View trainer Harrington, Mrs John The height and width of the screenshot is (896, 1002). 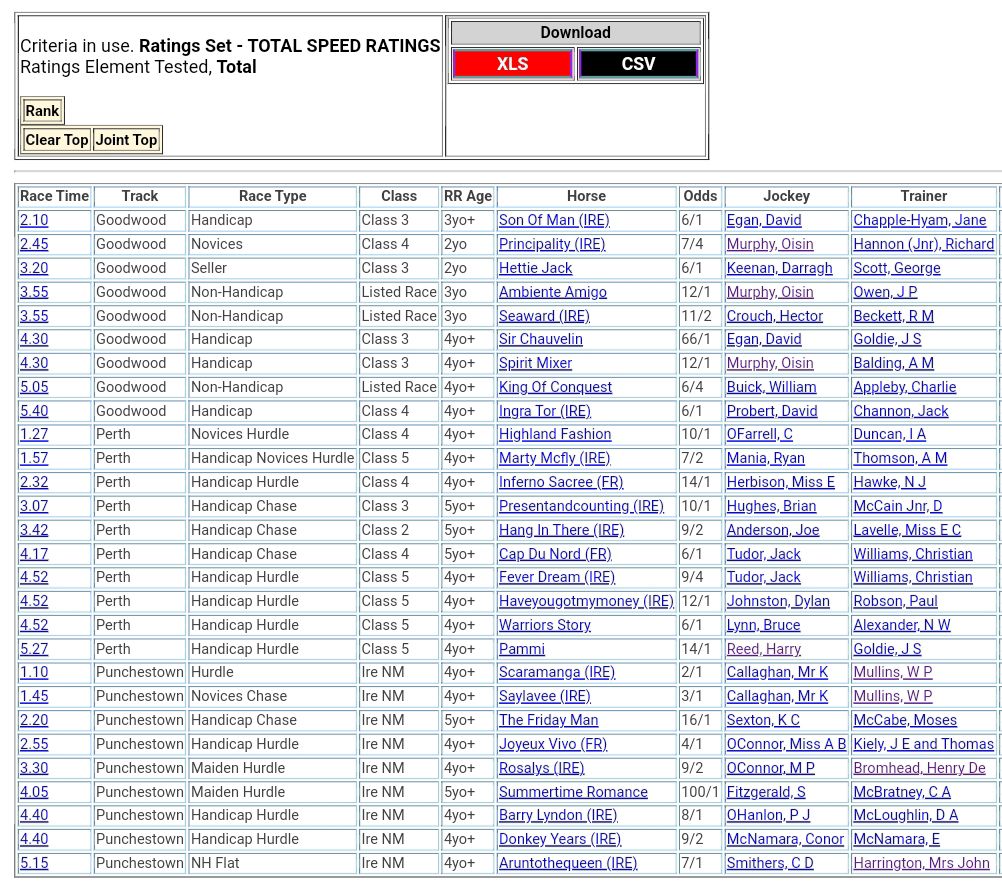[x=921, y=863]
